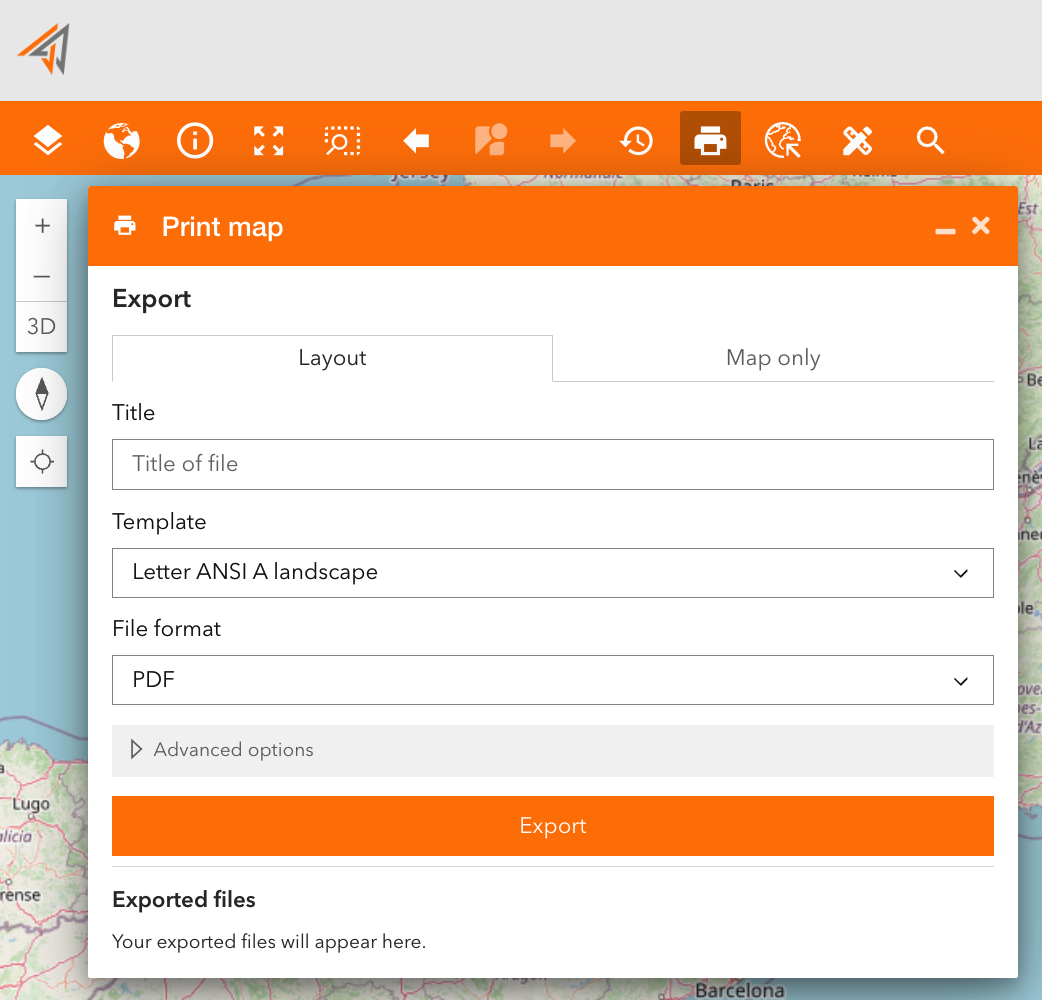The image size is (1042, 1000).
Task: Open the globe with cursor tool
Action: 783,140
